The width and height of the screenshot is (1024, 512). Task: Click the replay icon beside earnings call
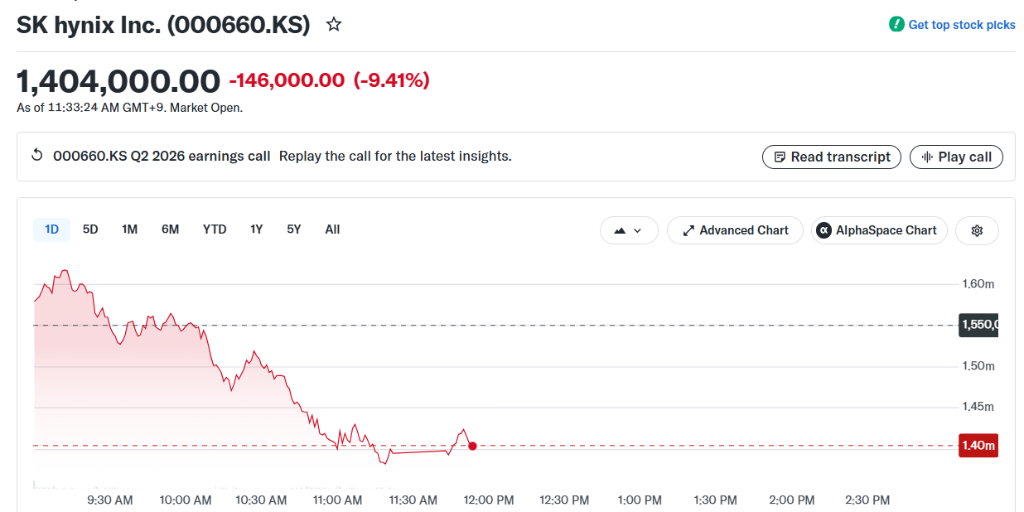[37, 156]
